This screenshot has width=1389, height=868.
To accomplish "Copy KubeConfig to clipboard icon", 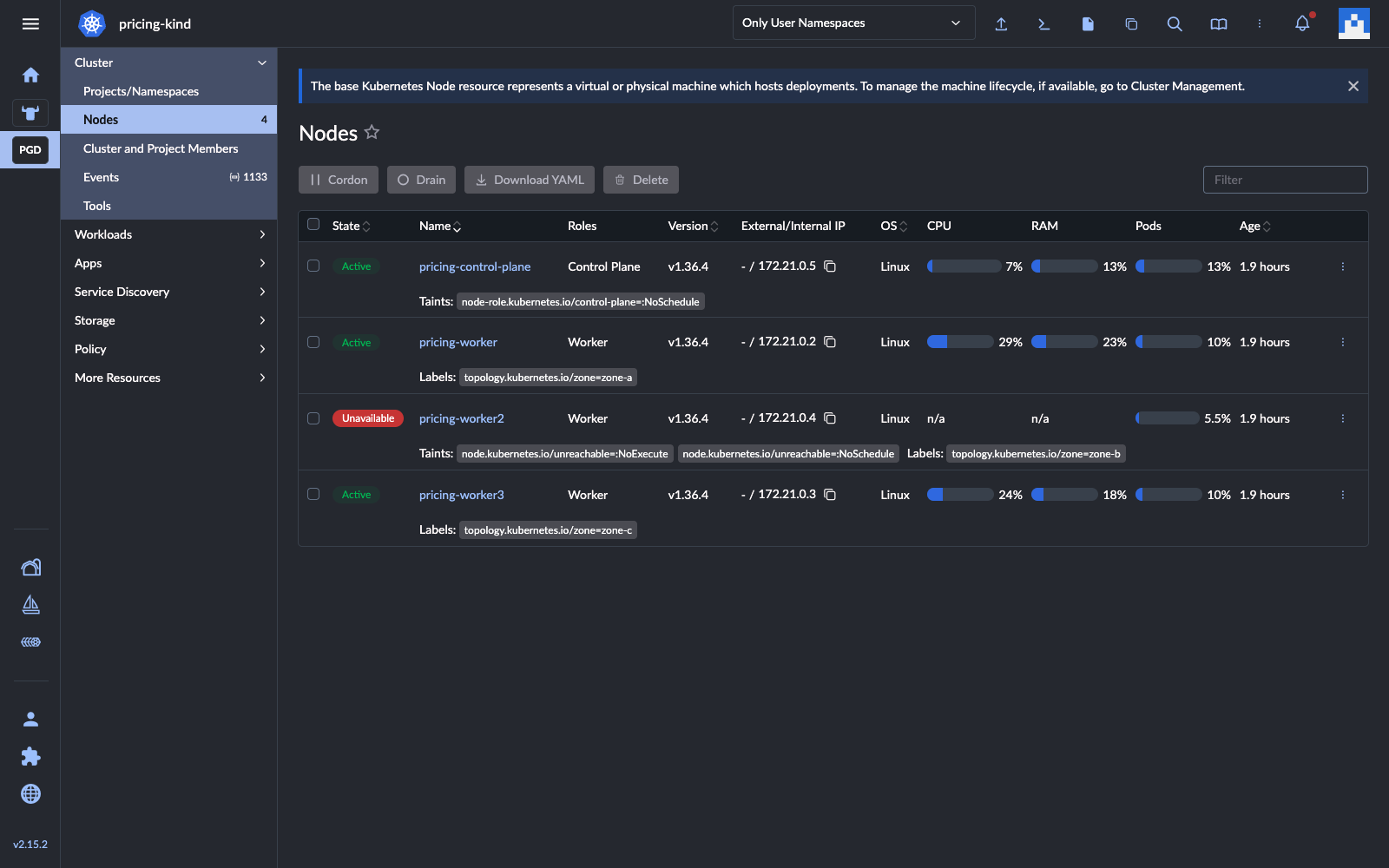I will [x=1131, y=23].
